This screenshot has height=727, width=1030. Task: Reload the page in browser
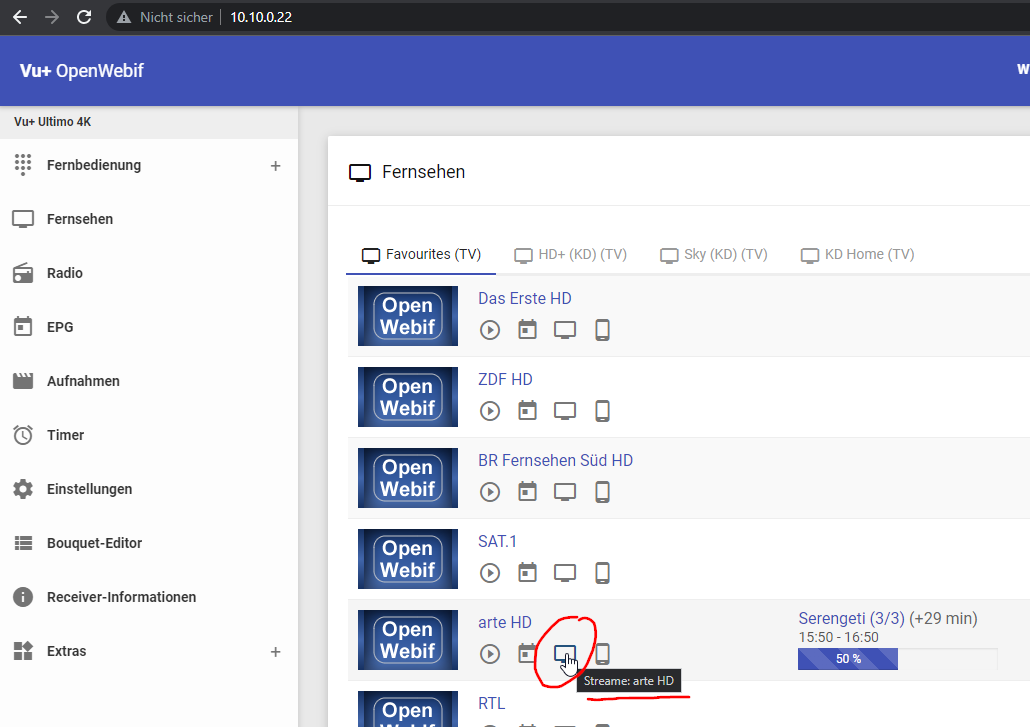pos(84,17)
